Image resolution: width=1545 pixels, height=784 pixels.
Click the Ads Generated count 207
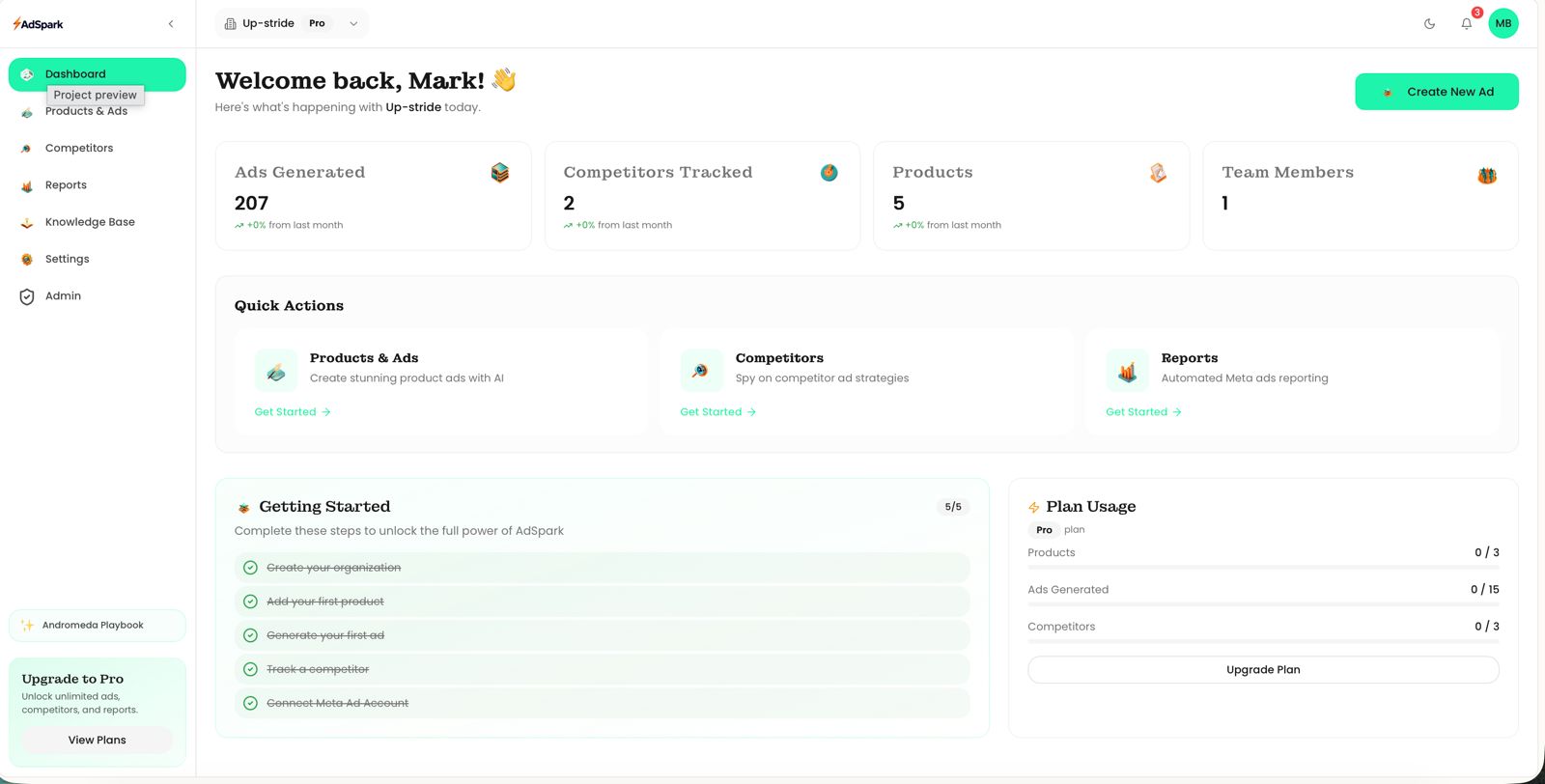coord(251,203)
